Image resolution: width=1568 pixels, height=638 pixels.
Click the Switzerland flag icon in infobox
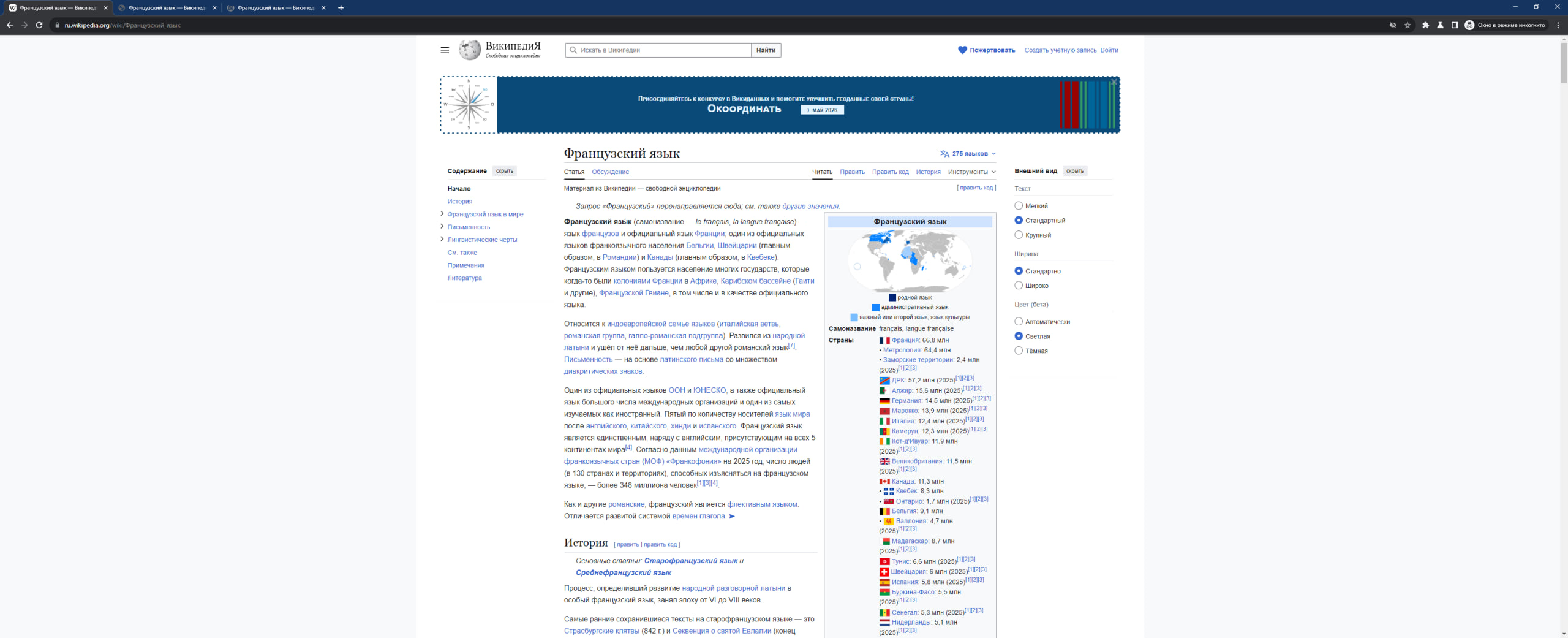click(x=884, y=572)
